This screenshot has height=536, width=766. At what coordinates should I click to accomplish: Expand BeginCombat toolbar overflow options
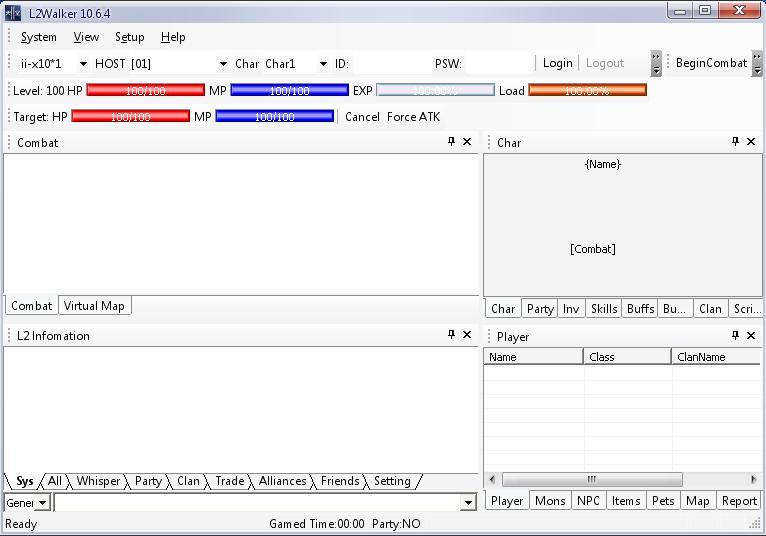[x=757, y=64]
